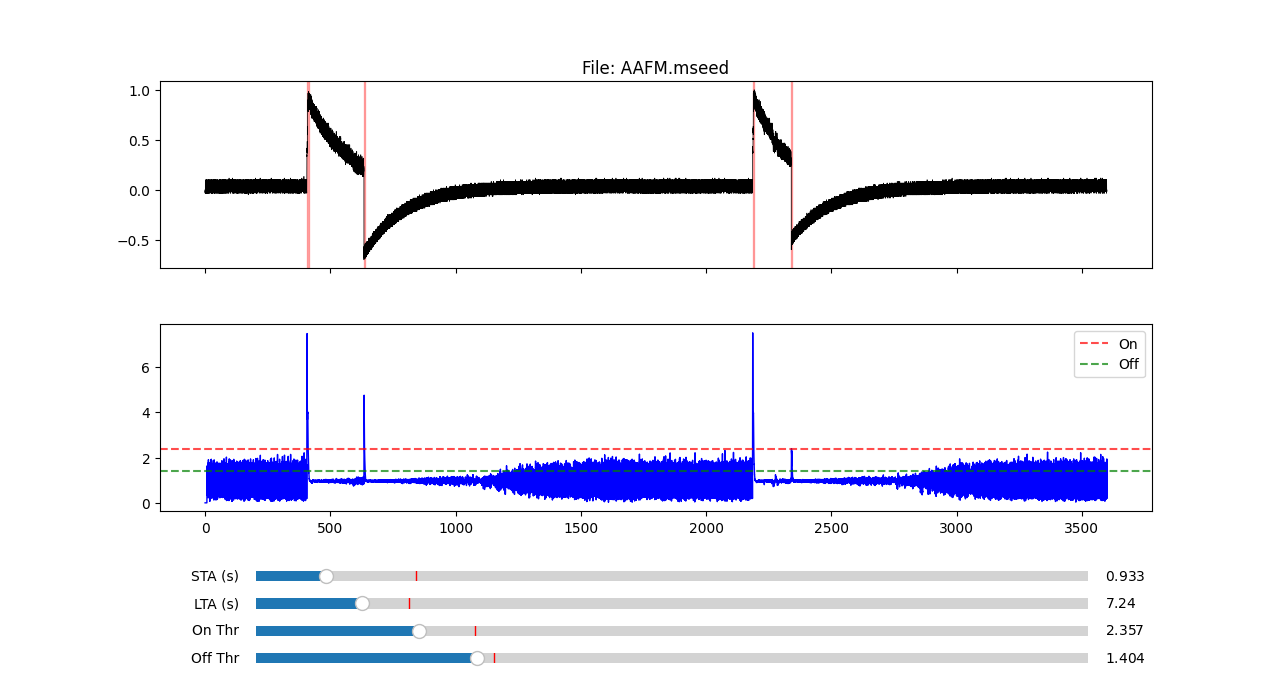Click the "STA (s)" slider label
Screen dimensions: 1280x682
coord(215,576)
